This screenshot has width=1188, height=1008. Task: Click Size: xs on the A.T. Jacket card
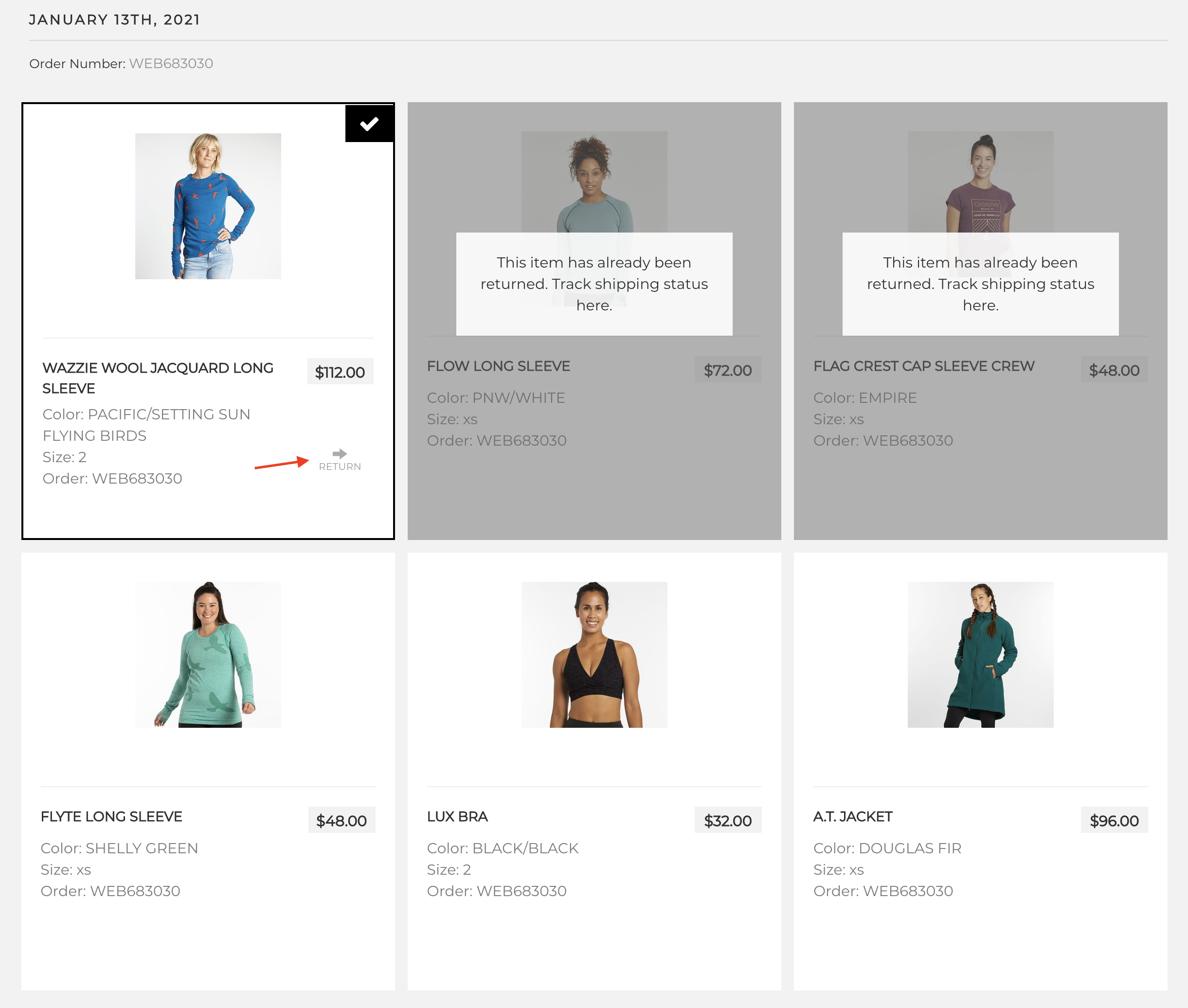838,870
